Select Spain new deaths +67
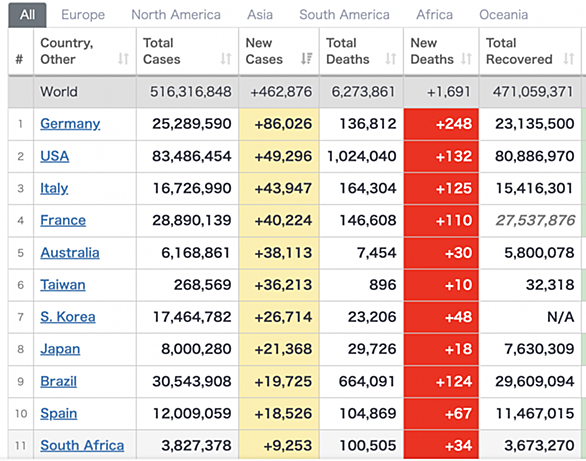The width and height of the screenshot is (586, 461). (458, 414)
